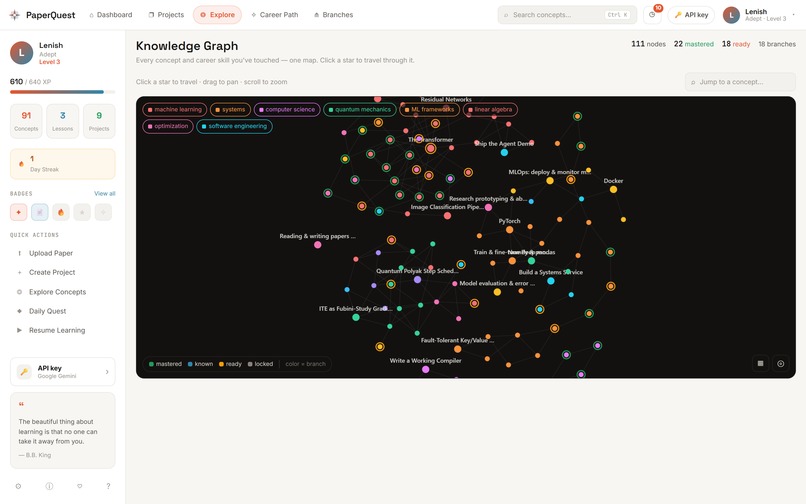Focus the Jump to a concept field

(x=740, y=82)
